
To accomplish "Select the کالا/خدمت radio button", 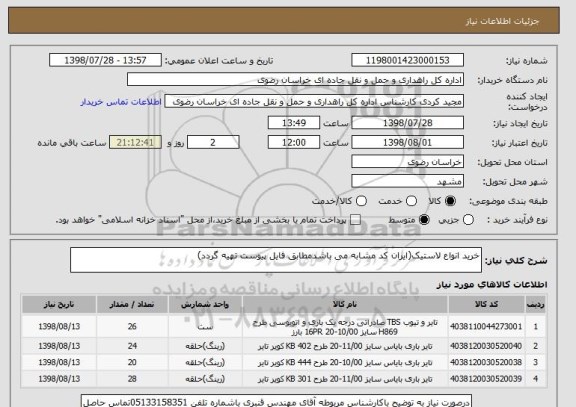I will [x=361, y=201].
